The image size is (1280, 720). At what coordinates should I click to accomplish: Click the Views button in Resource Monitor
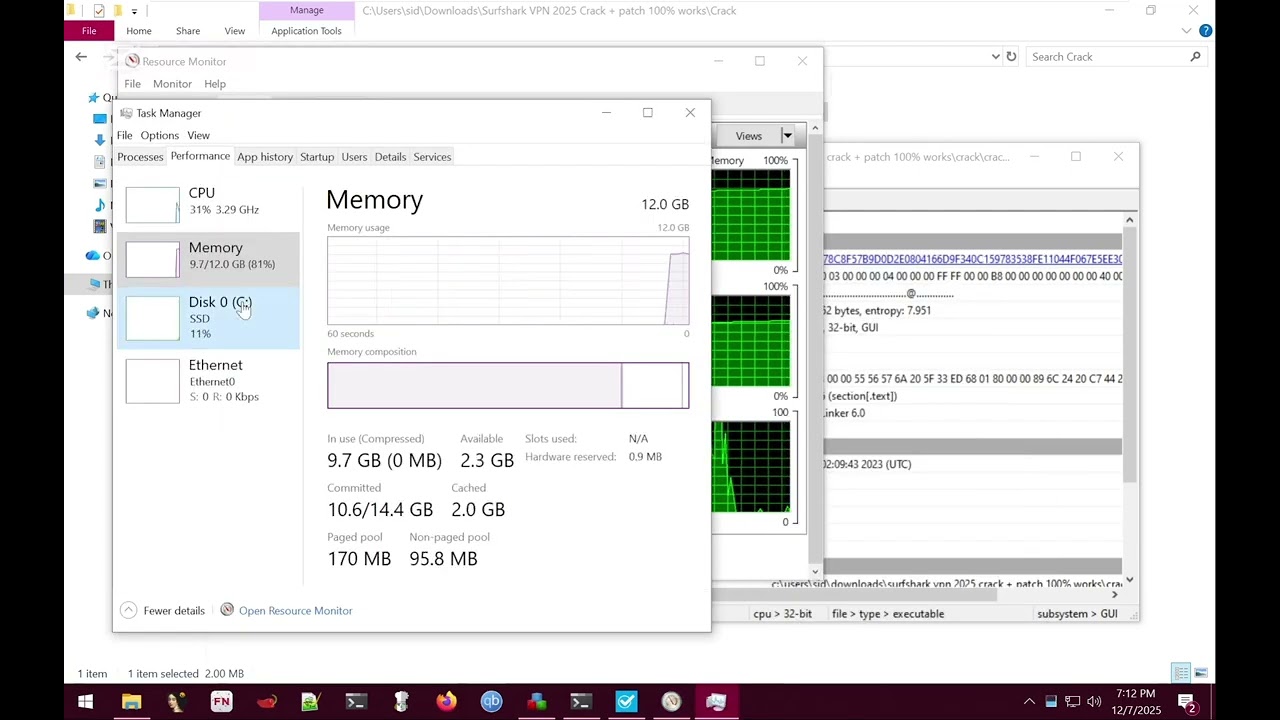click(x=748, y=136)
